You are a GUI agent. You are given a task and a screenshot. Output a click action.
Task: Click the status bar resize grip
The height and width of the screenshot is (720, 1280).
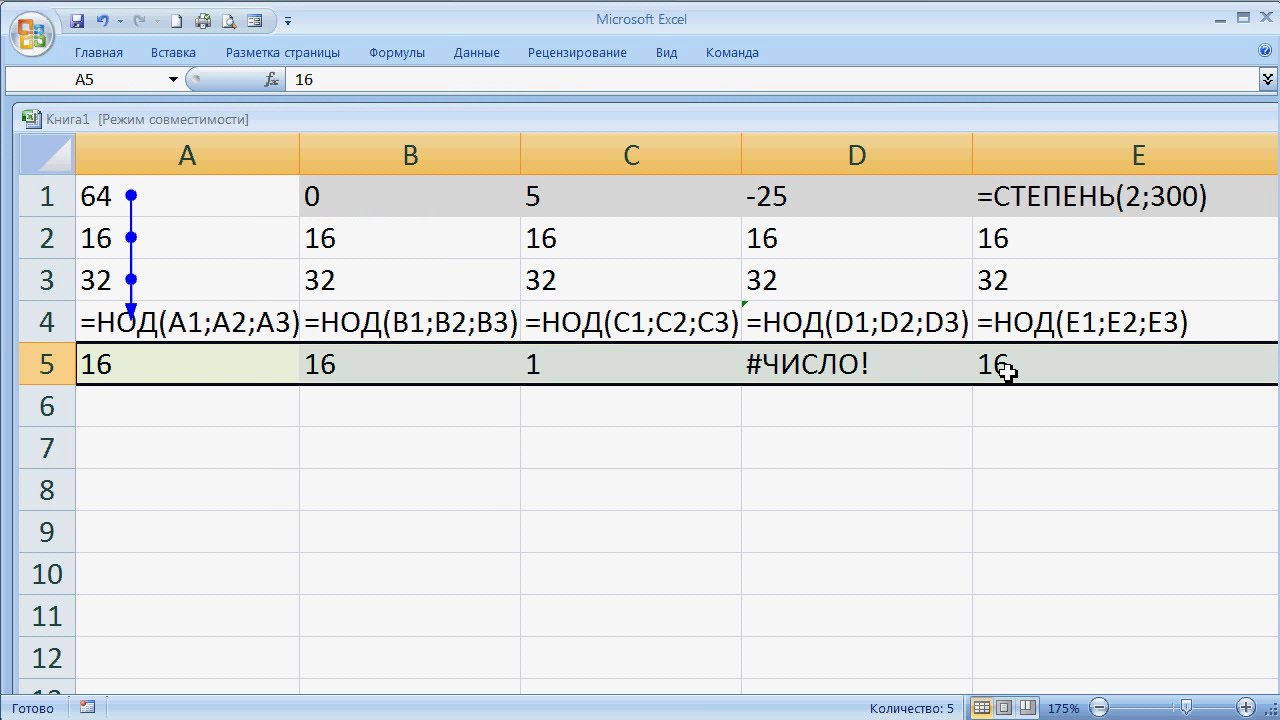1271,709
